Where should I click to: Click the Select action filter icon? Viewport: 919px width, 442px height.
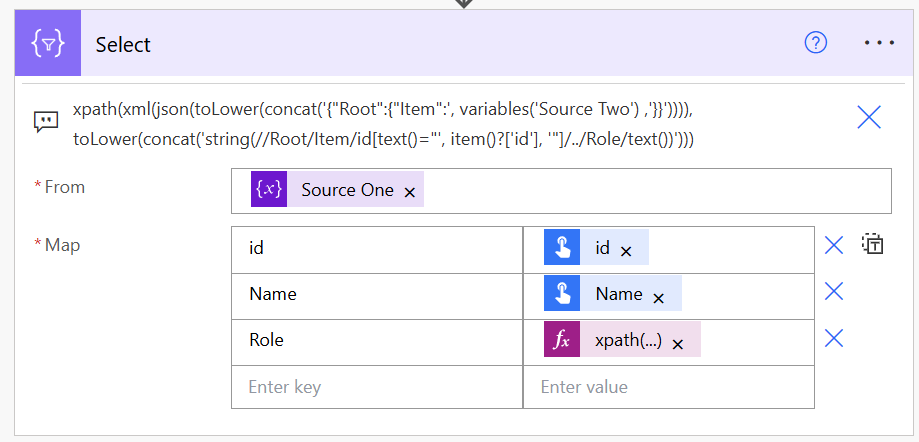tap(49, 44)
